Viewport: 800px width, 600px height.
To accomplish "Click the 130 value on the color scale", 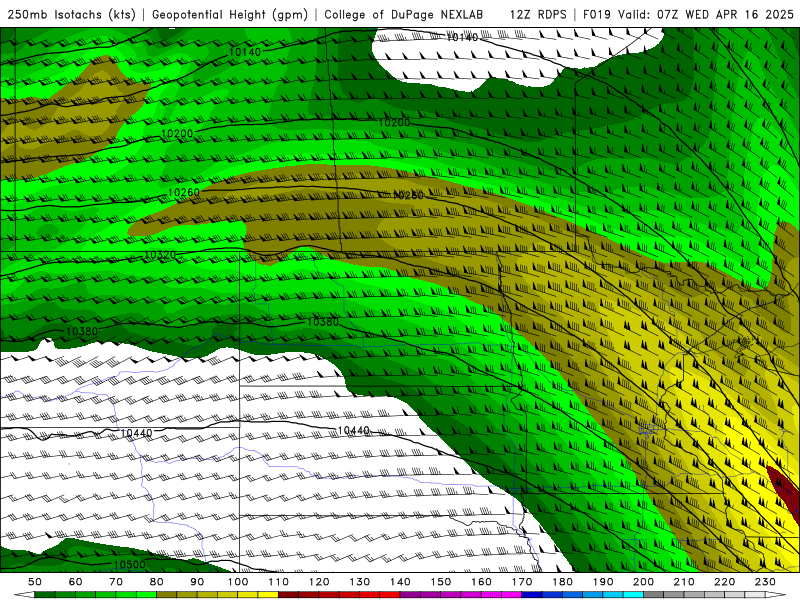I will 360,582.
